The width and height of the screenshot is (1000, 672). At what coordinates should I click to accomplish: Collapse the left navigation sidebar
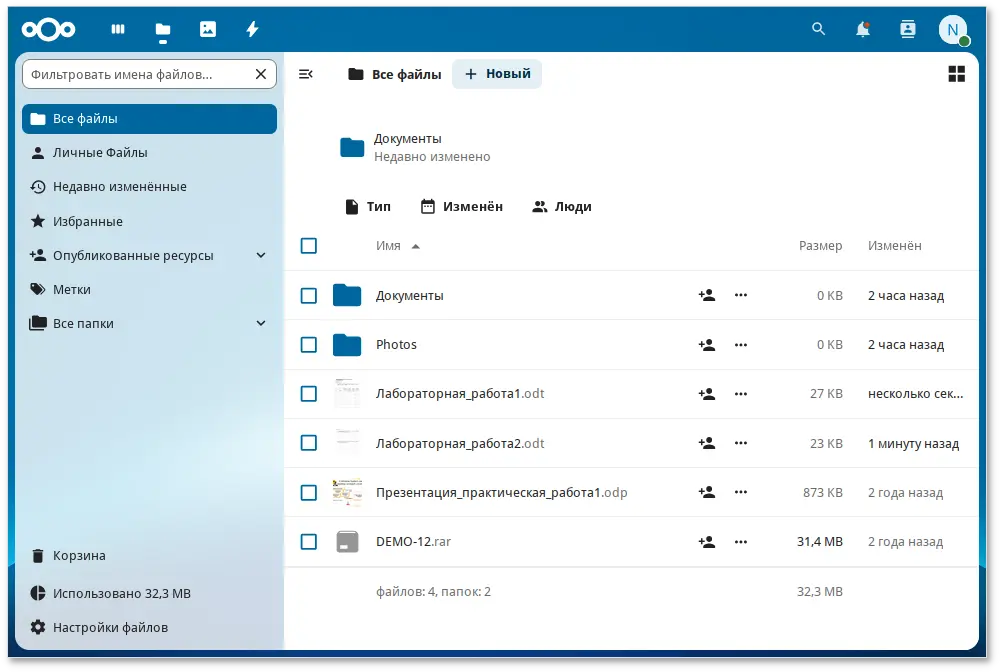(306, 73)
